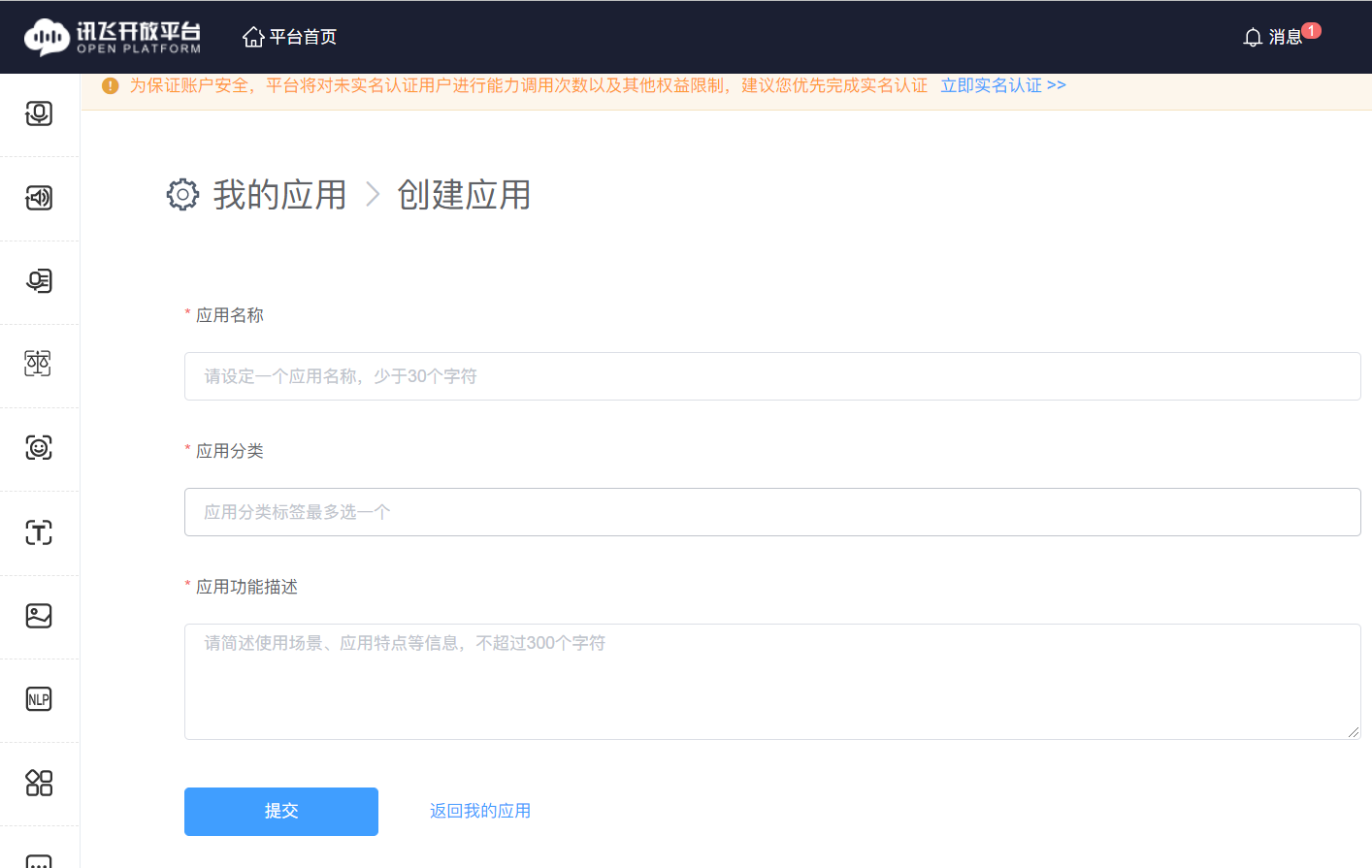
Task: Click the 应用名称 field label
Action: pyautogui.click(x=230, y=315)
